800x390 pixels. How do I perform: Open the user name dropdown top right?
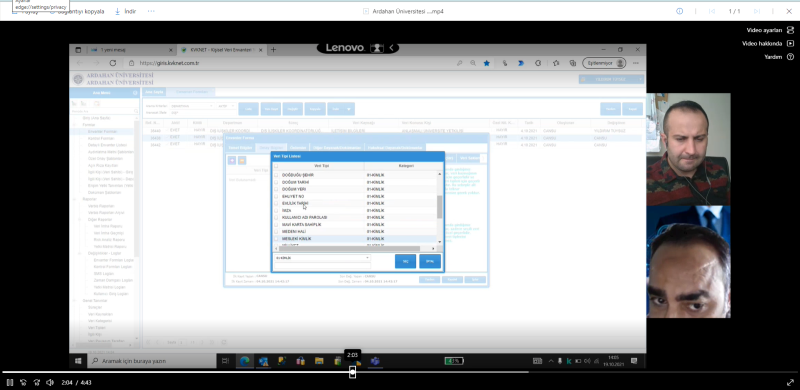point(611,79)
